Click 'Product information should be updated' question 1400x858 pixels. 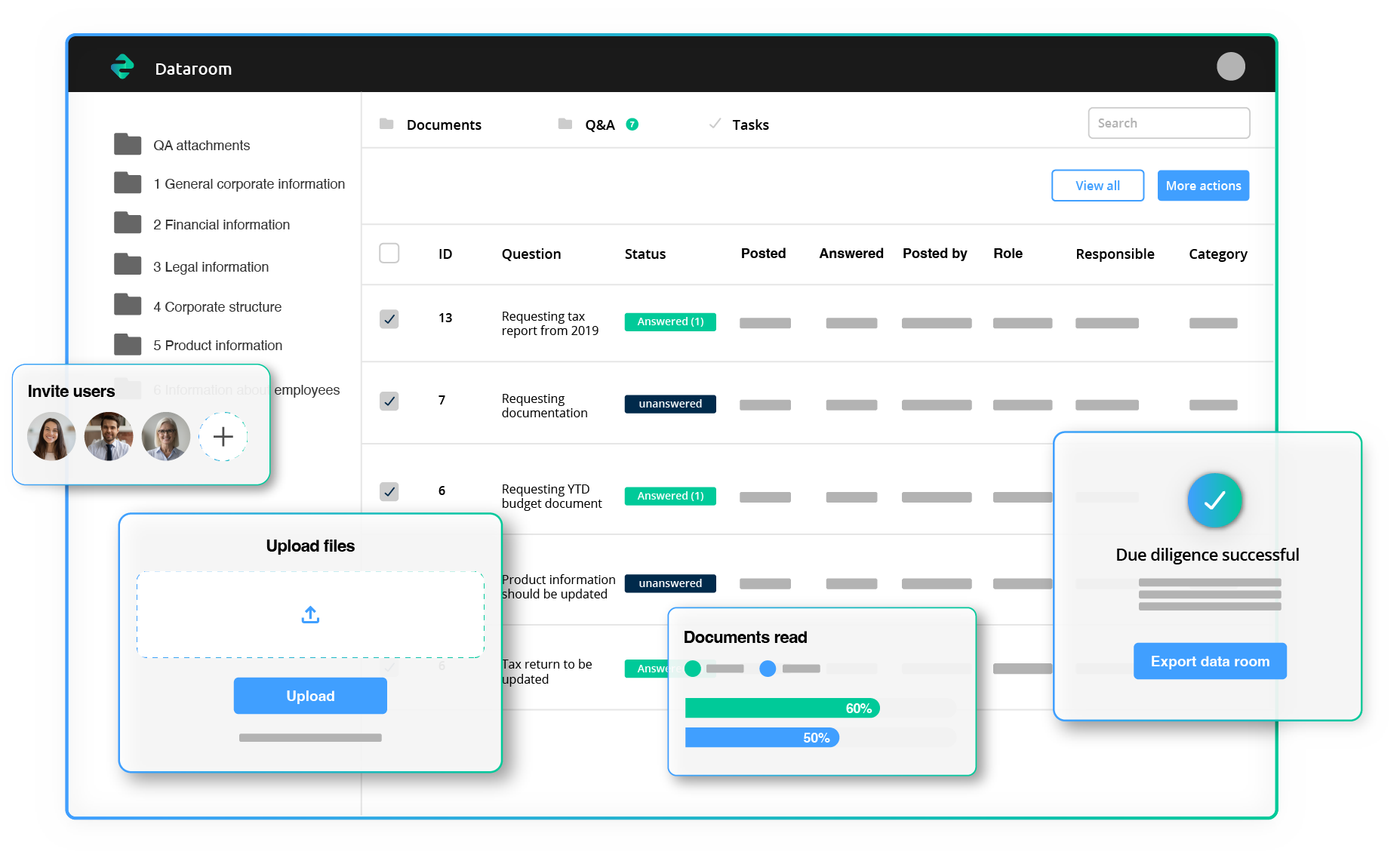558,586
